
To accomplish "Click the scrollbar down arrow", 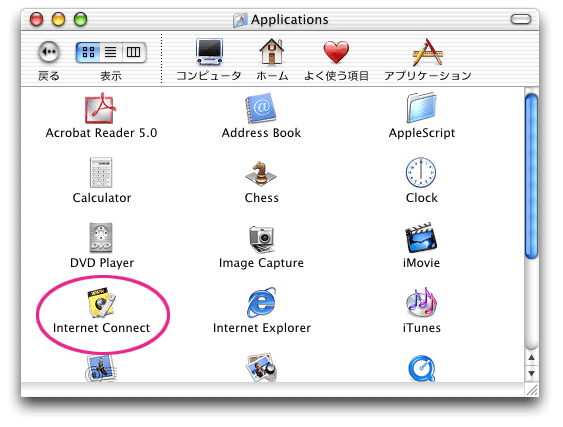I will click(x=531, y=373).
